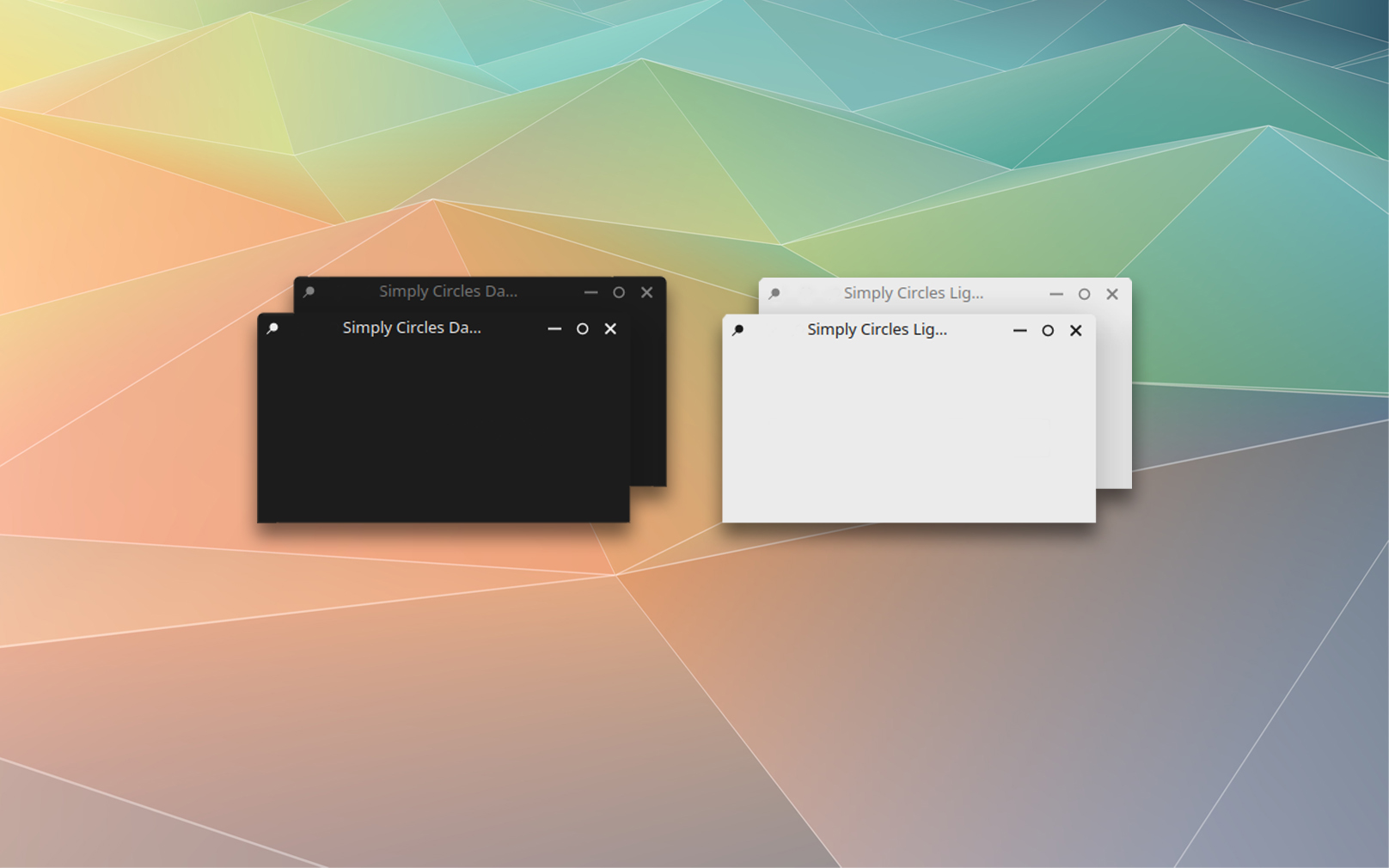Minimize the active Simply Circles Light window
The image size is (1389, 868).
pyautogui.click(x=1020, y=330)
